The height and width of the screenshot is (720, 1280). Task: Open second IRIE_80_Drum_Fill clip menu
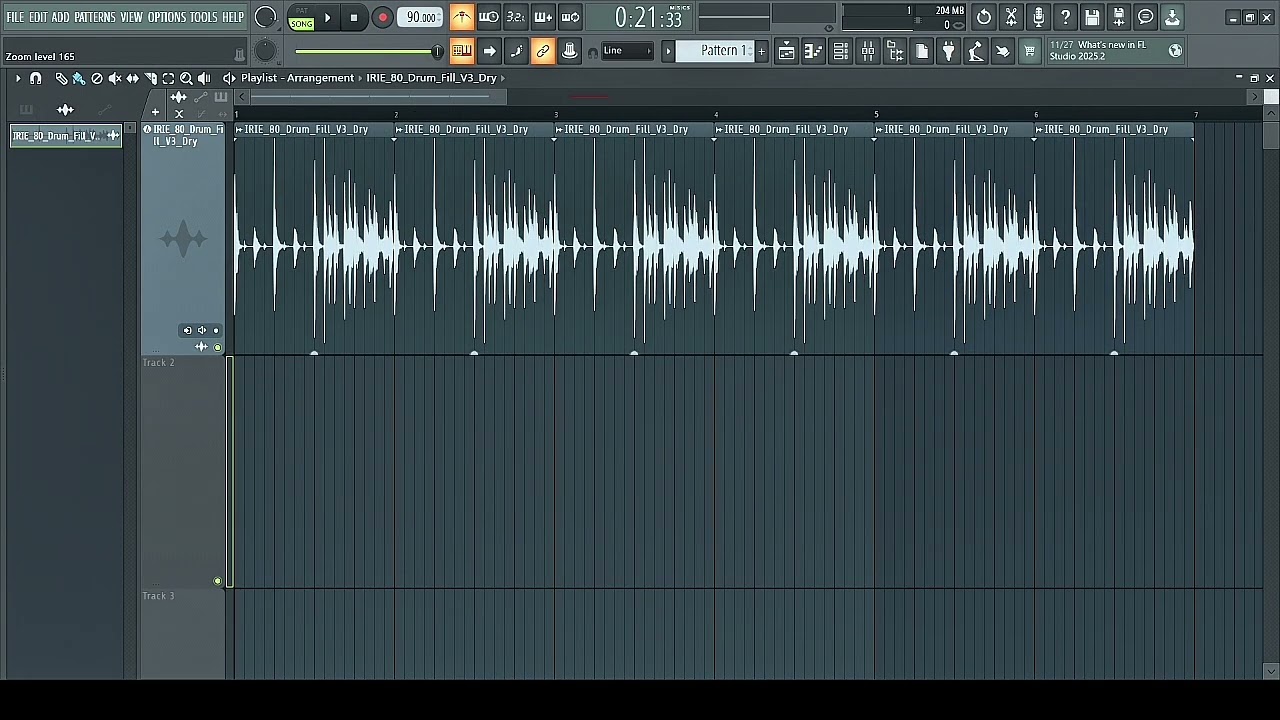click(x=400, y=129)
